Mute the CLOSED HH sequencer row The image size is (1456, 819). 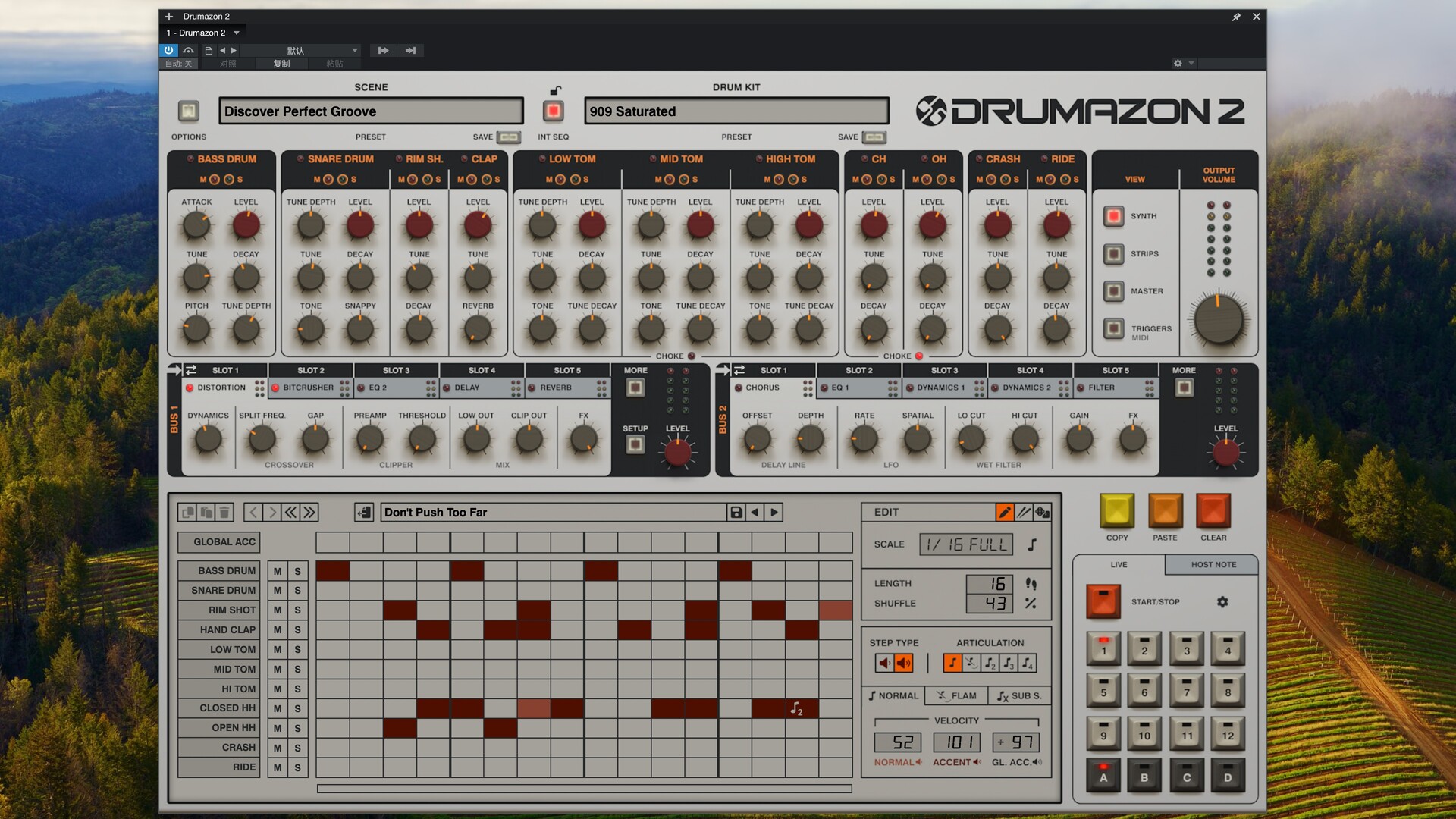[x=278, y=708]
